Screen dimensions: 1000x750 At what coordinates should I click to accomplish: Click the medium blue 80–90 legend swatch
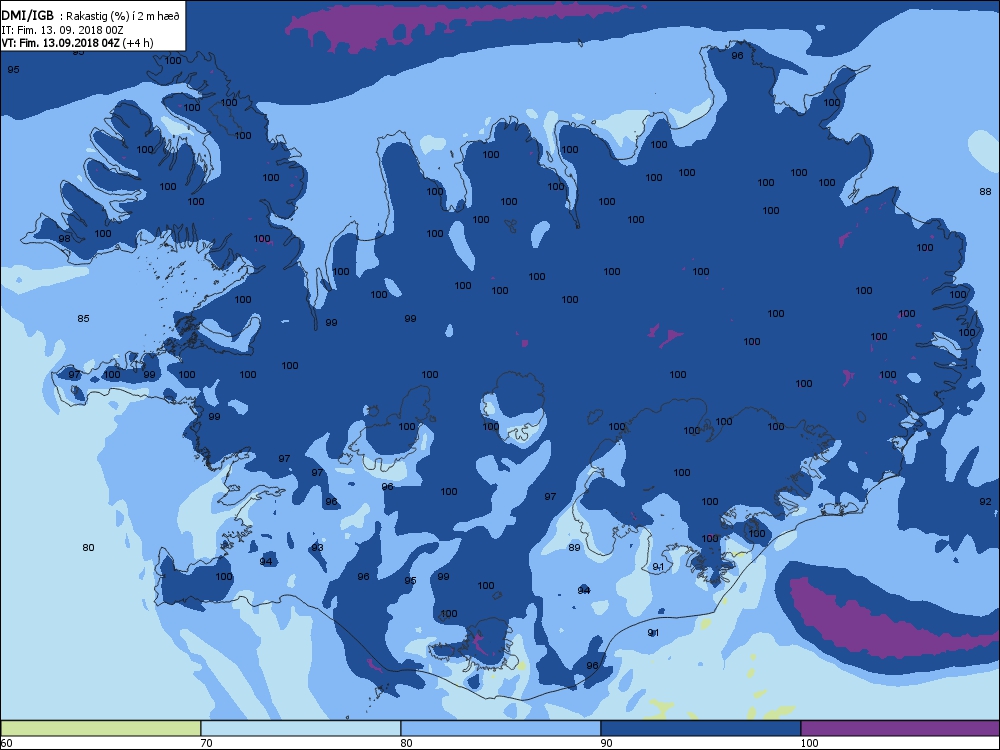click(x=501, y=728)
